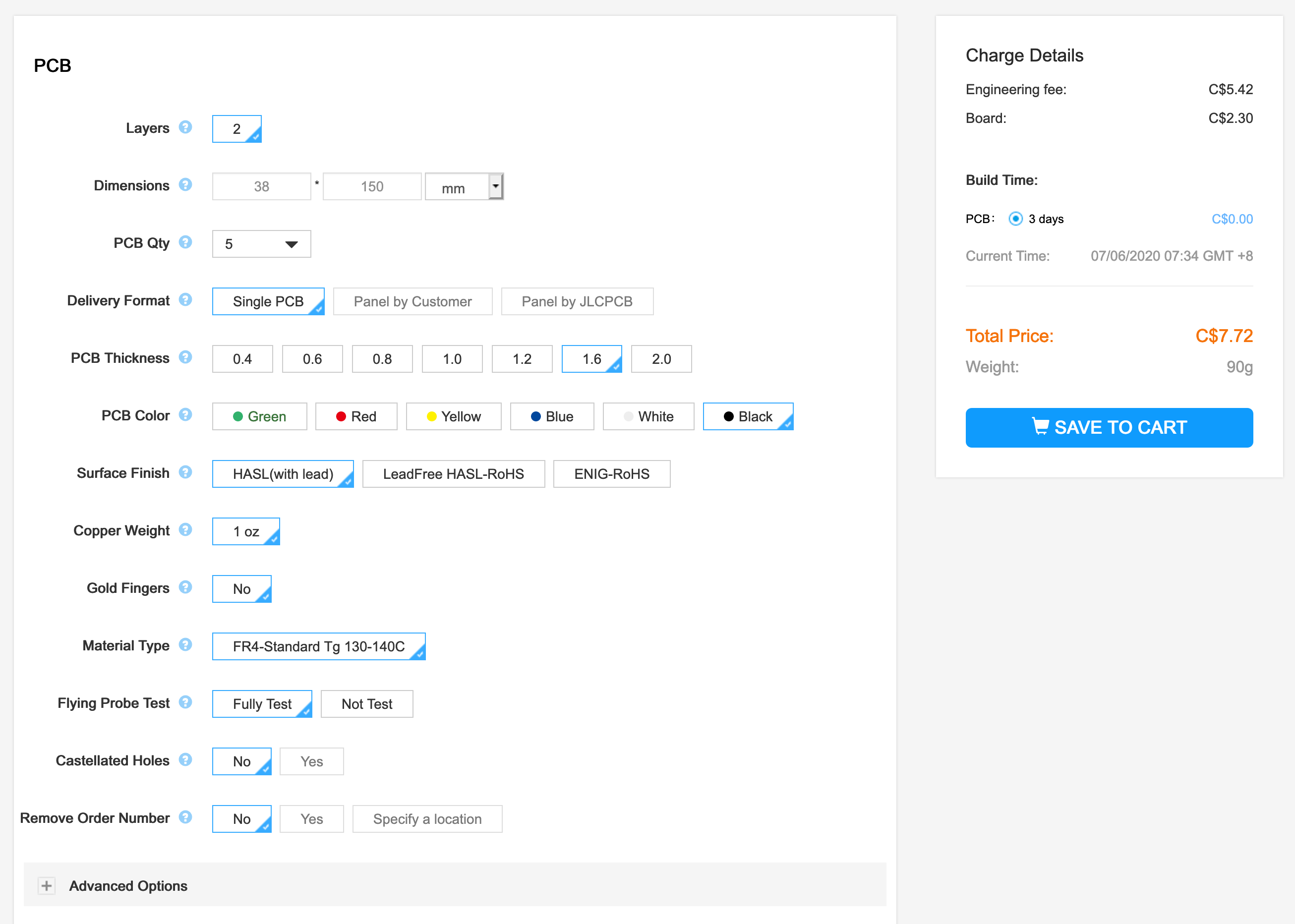Open help icon next to Material Type

[185, 644]
